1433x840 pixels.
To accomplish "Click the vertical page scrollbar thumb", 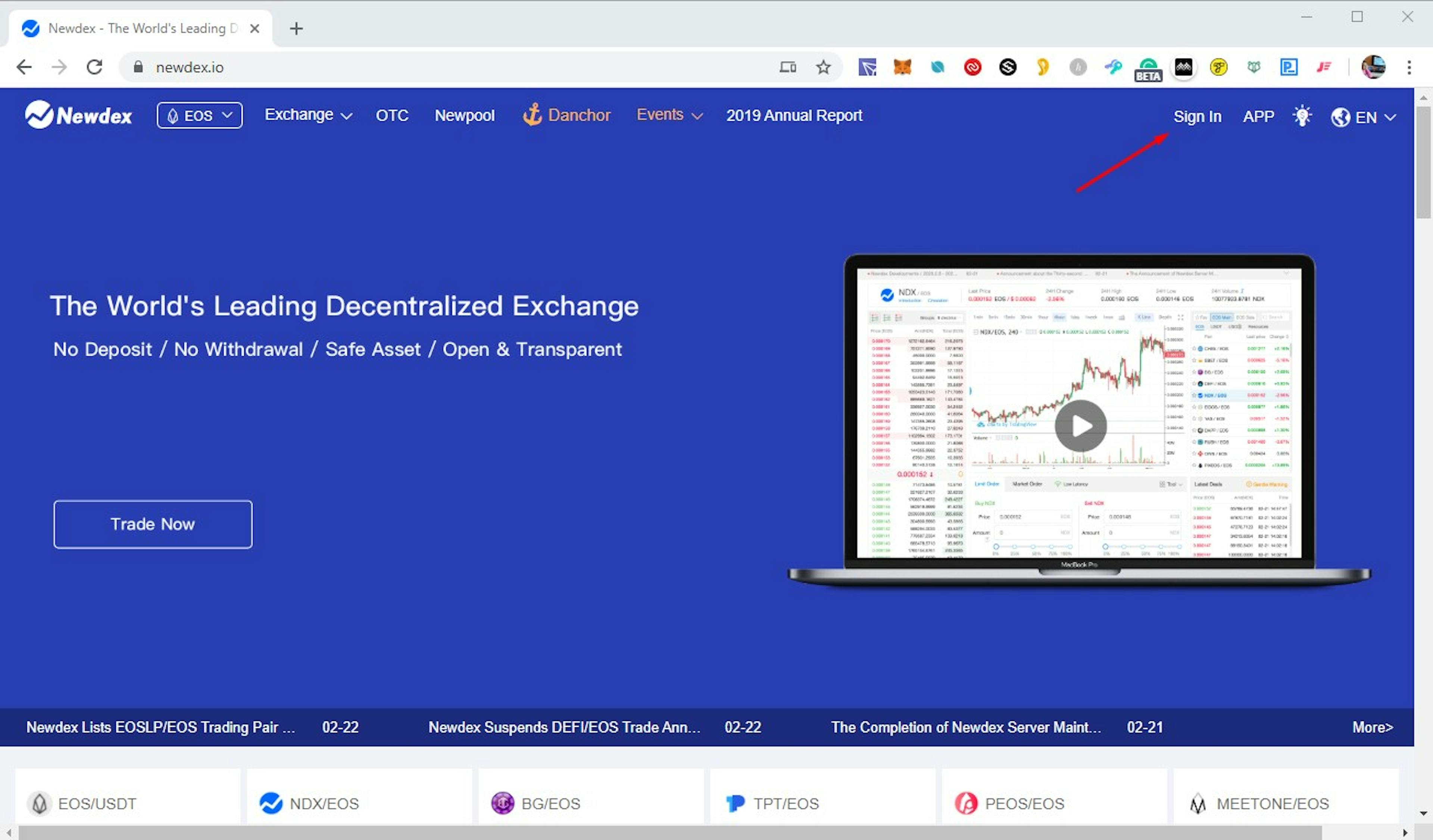I will pos(1423,162).
